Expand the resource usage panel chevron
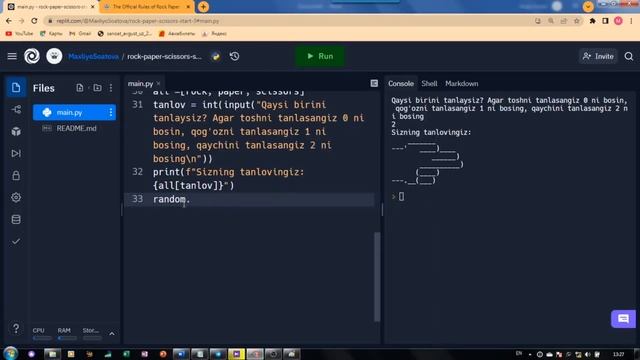 click(x=111, y=334)
